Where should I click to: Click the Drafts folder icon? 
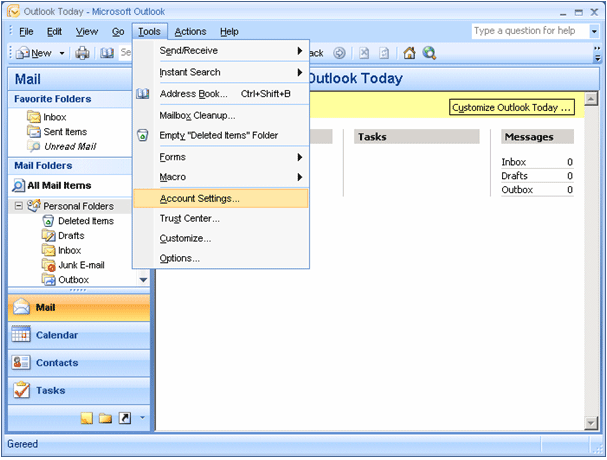click(48, 235)
